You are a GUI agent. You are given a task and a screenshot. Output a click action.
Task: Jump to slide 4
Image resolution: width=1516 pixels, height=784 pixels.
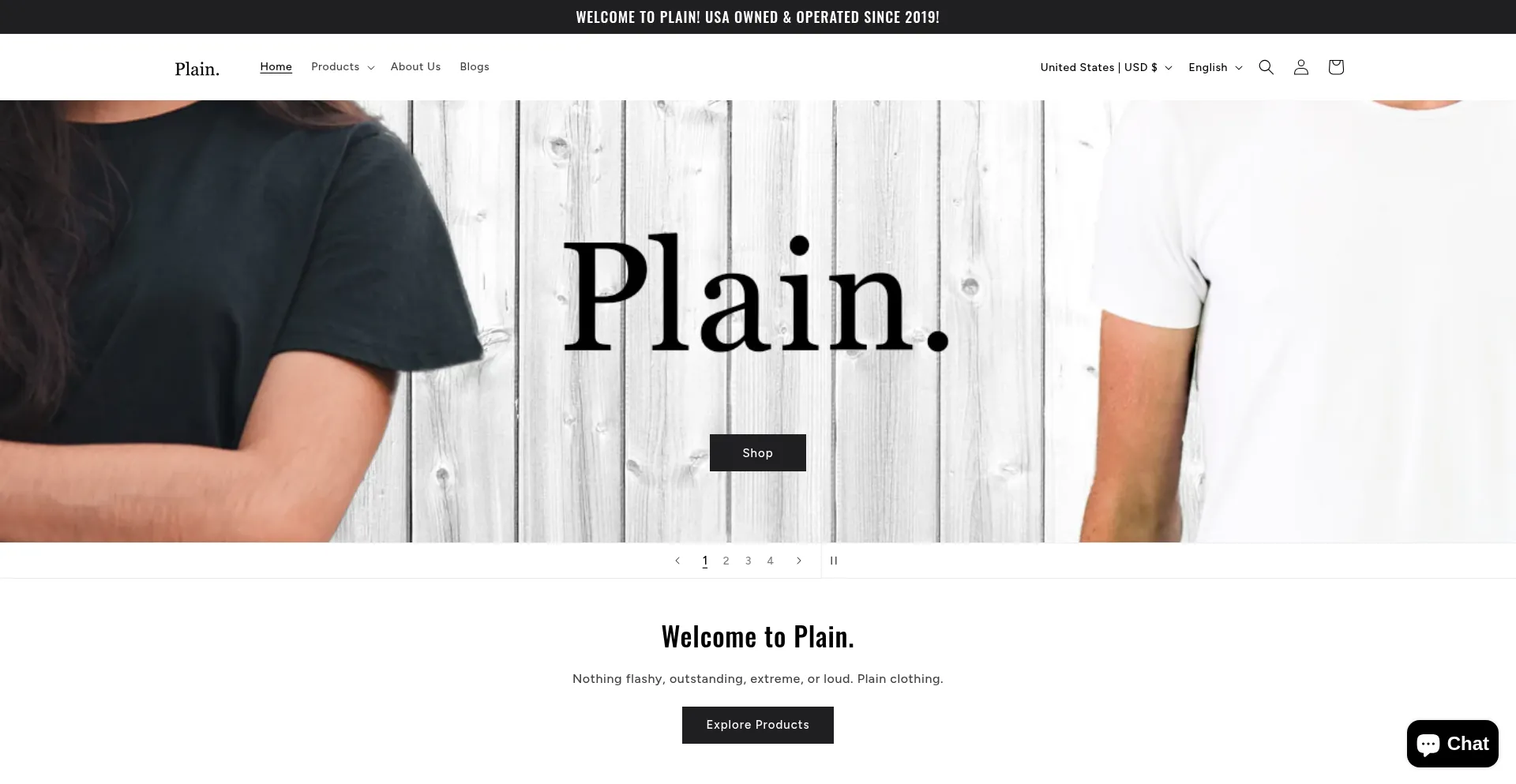pyautogui.click(x=771, y=561)
